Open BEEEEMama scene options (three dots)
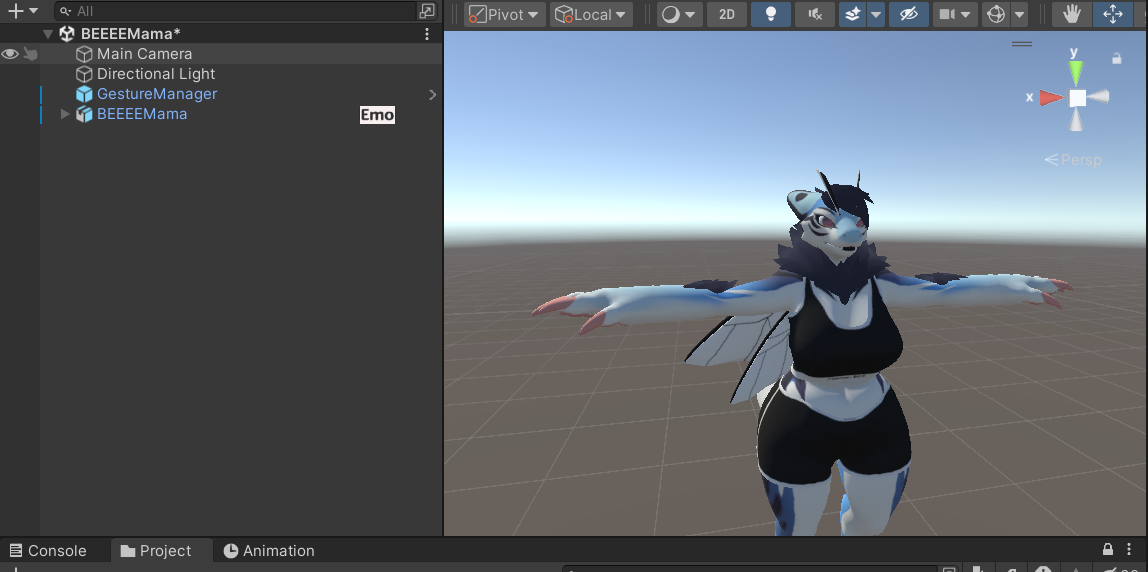The width and height of the screenshot is (1148, 572). click(428, 34)
